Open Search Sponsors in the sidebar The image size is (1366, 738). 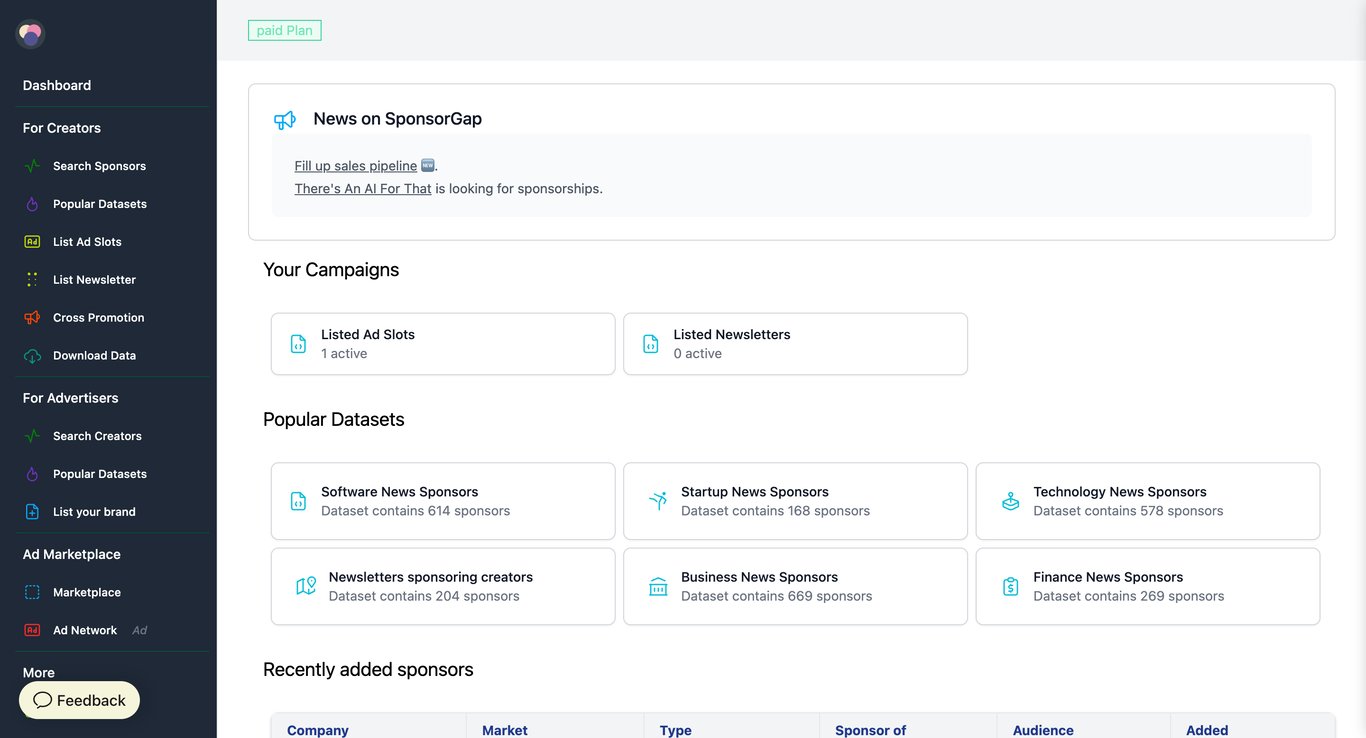pyautogui.click(x=99, y=166)
